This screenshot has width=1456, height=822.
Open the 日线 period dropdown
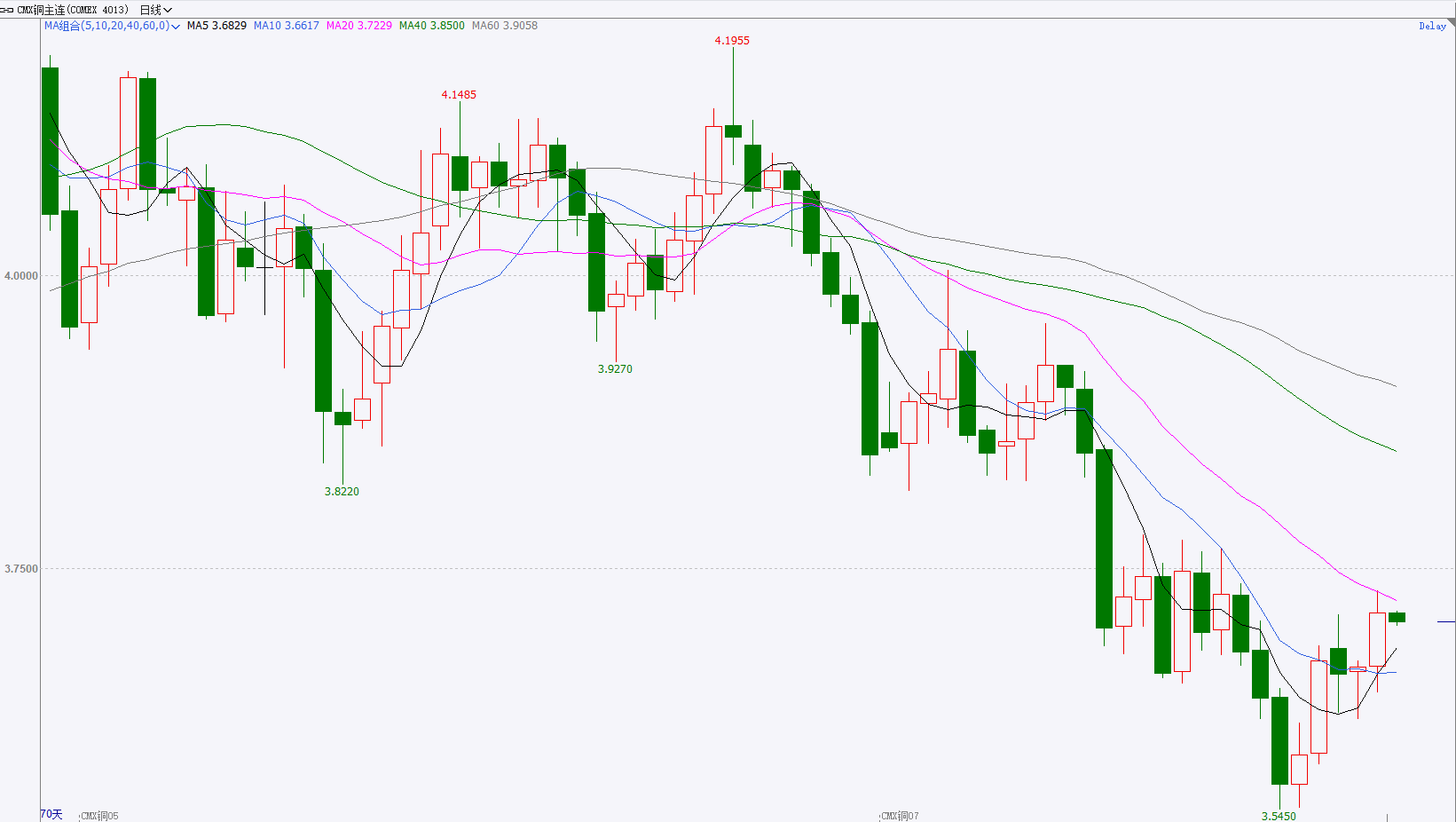click(x=155, y=10)
